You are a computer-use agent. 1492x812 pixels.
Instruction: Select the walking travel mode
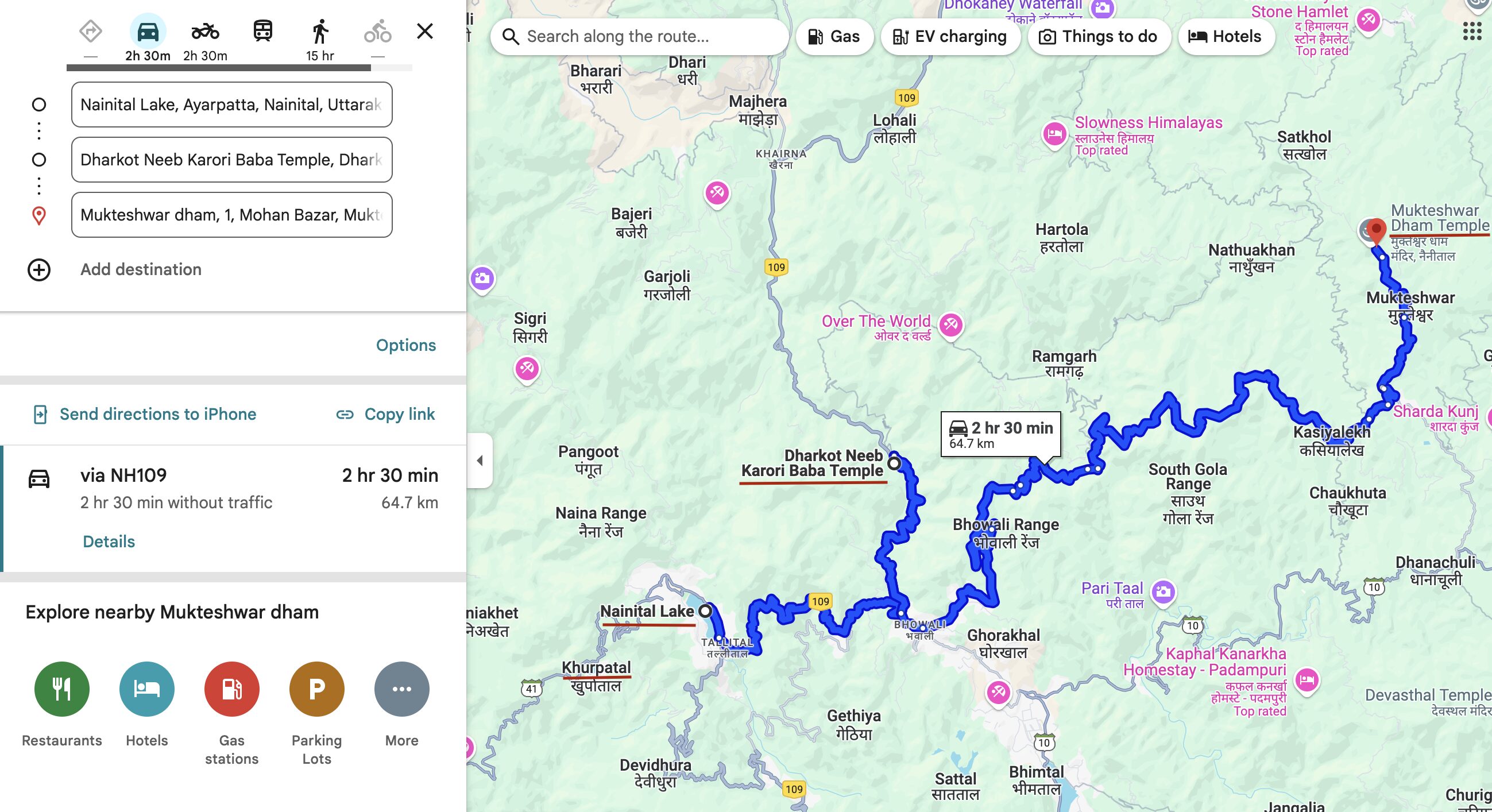320,32
